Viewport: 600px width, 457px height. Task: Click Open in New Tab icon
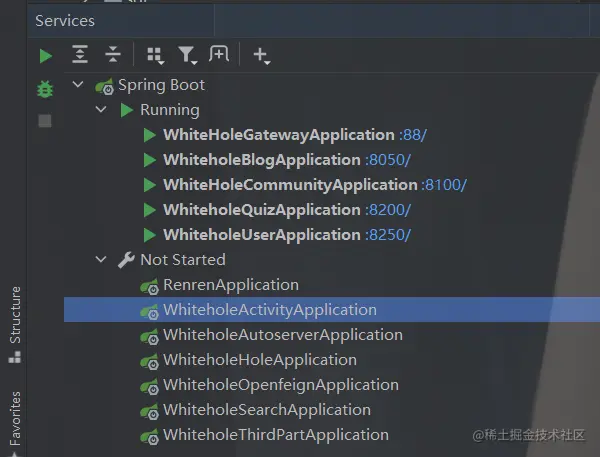click(219, 54)
